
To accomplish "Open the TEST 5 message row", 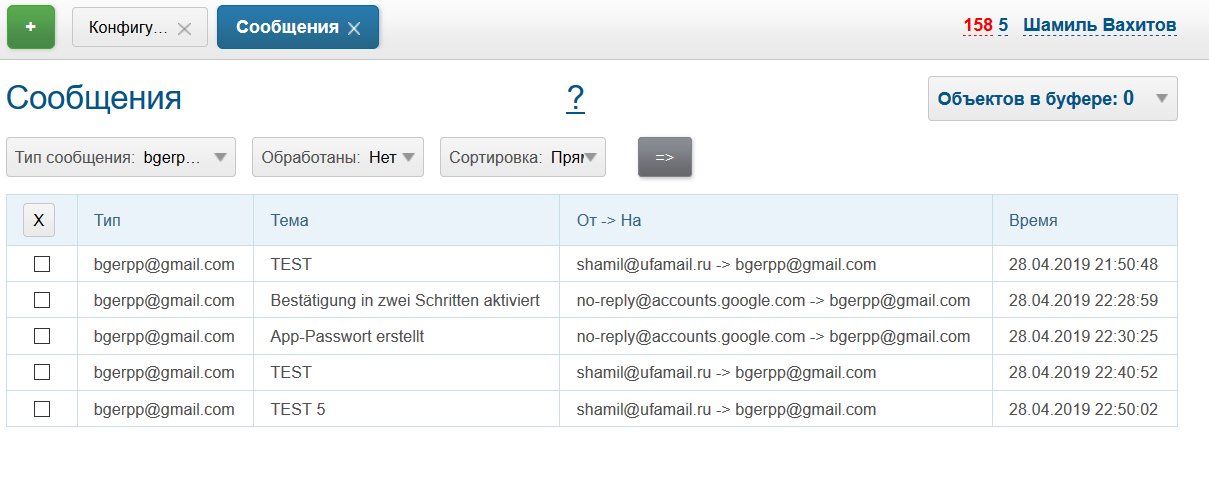I will pyautogui.click(x=298, y=409).
